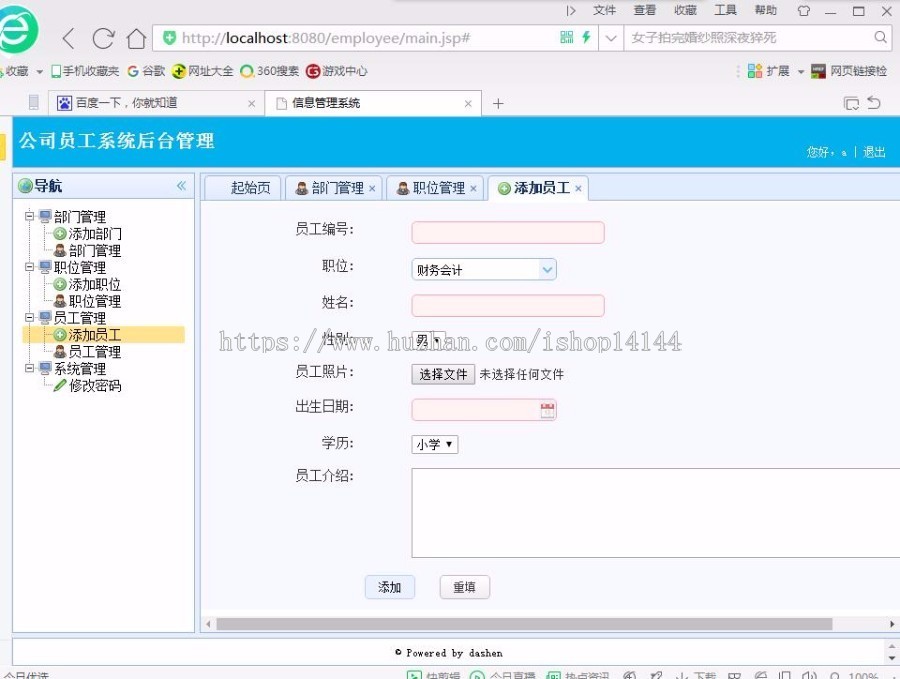Click the undo closed tab icon
Screen dimensions: 900x679
tap(874, 103)
